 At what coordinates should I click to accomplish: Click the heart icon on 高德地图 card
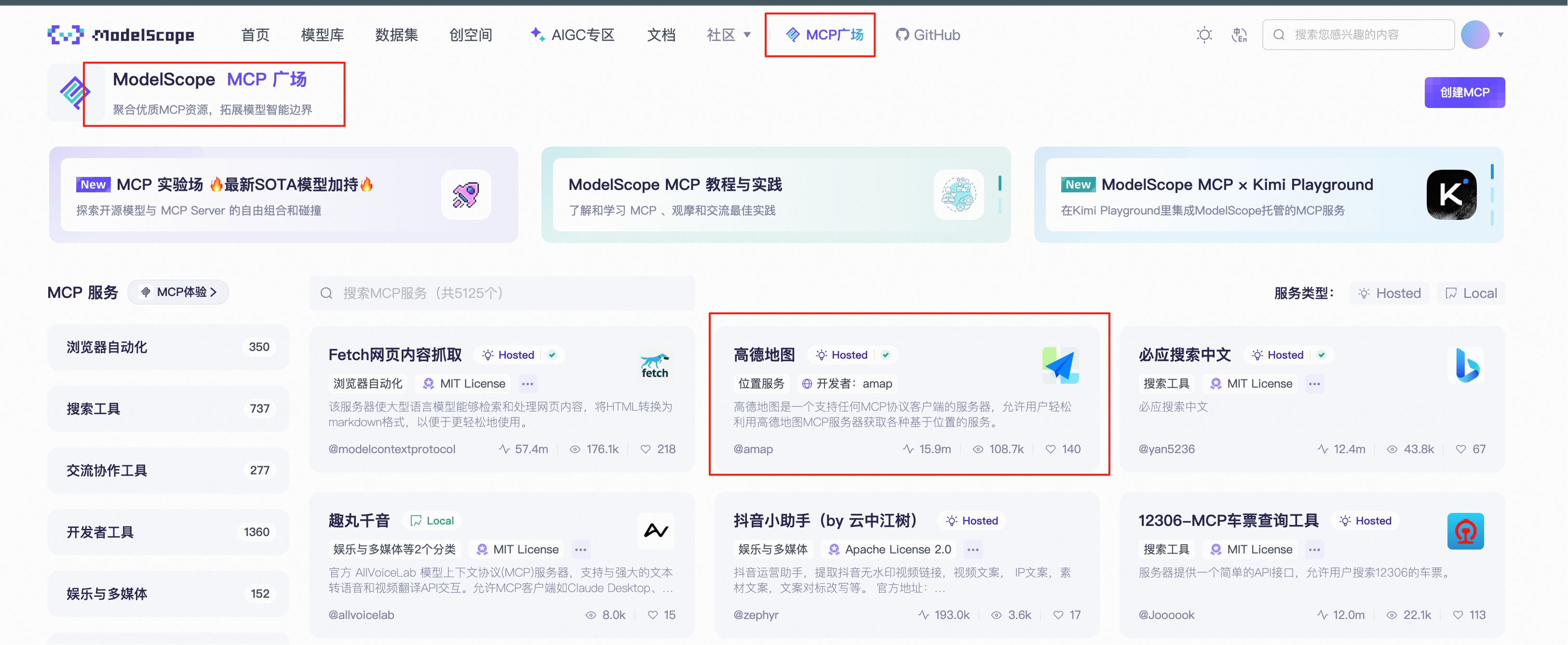[1050, 449]
